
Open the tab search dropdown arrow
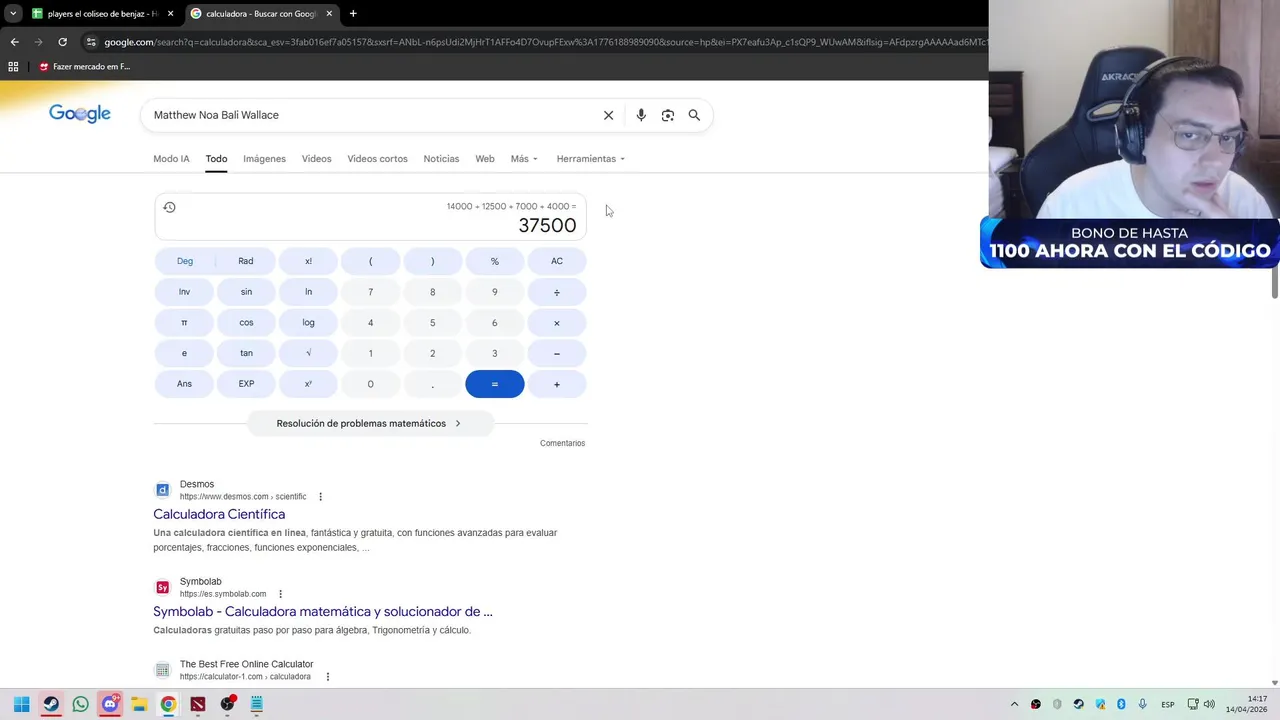pos(13,14)
